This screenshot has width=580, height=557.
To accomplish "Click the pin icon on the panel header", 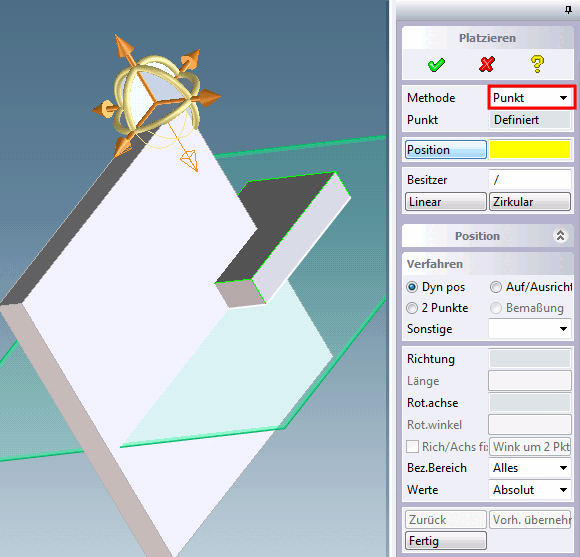I will pos(569,10).
